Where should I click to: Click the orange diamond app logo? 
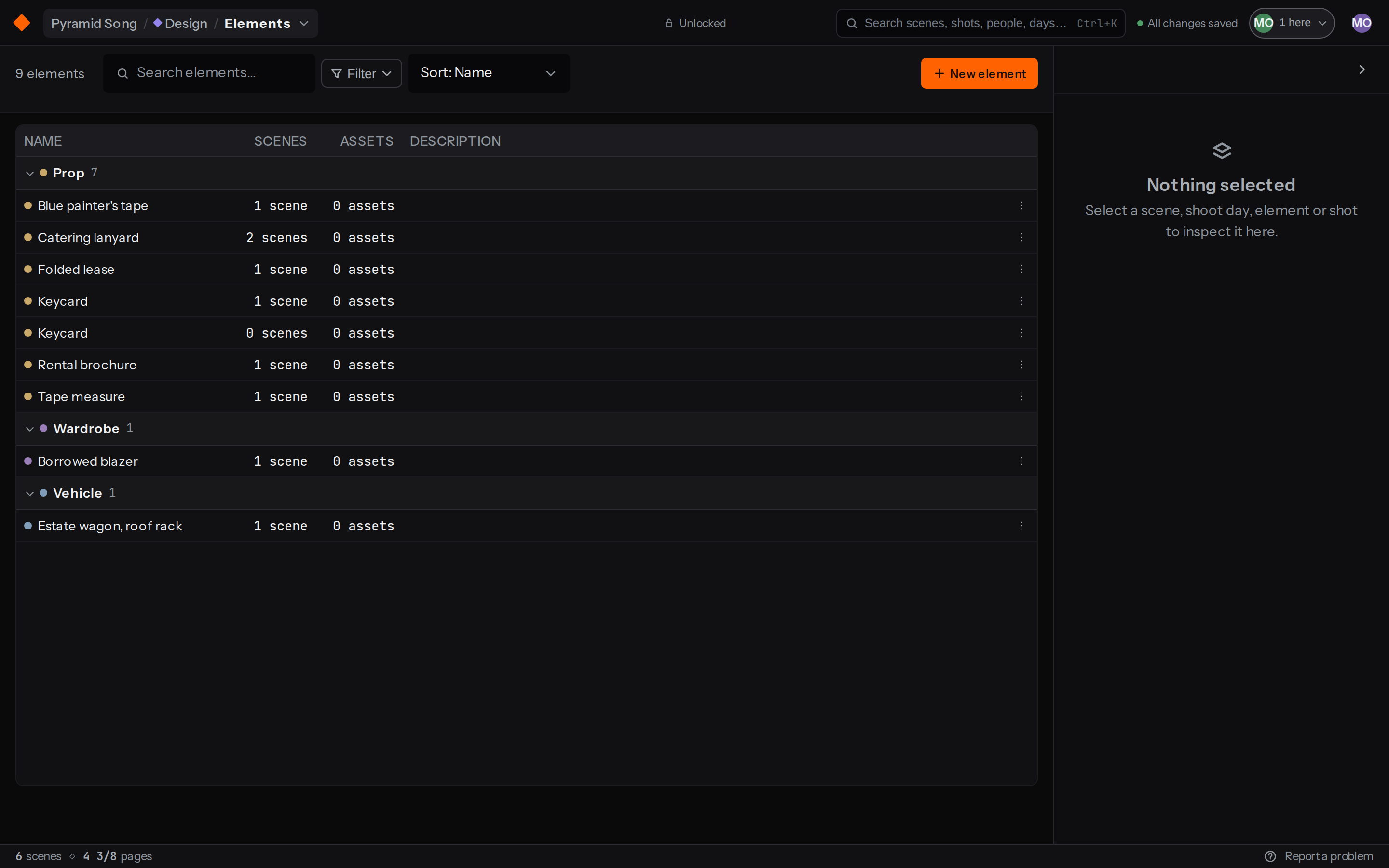pos(22,23)
